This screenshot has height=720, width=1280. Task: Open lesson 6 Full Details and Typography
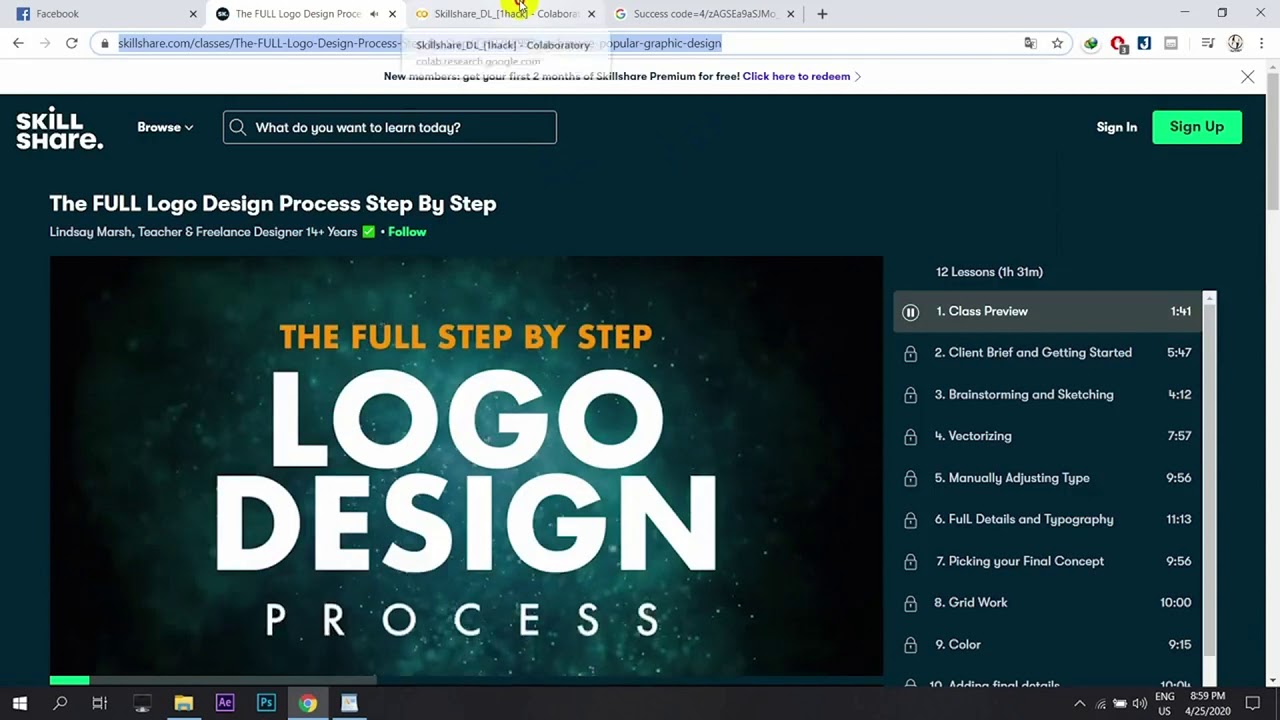(1024, 520)
